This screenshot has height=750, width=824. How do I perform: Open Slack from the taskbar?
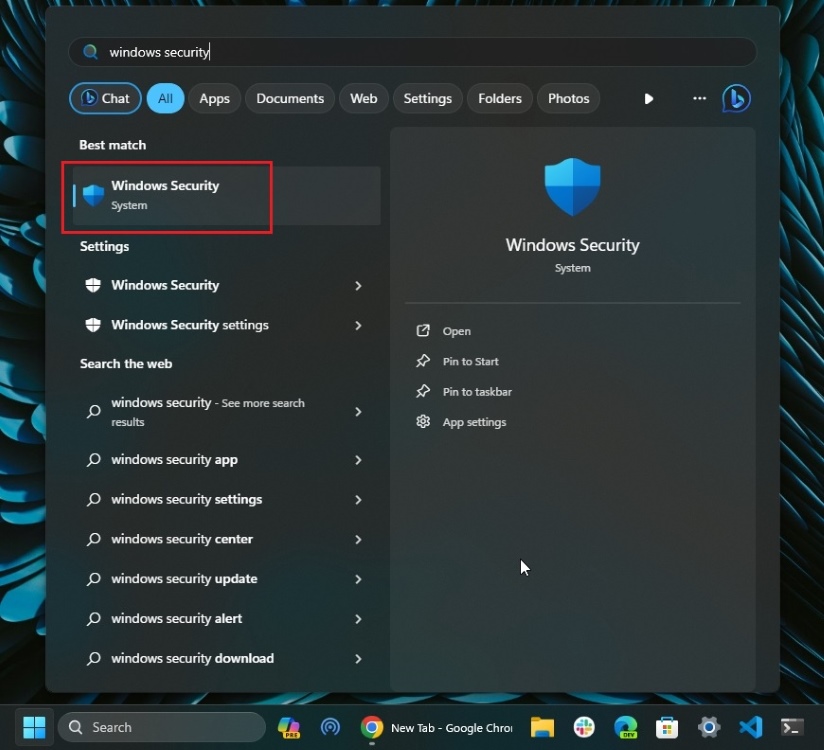pos(584,727)
